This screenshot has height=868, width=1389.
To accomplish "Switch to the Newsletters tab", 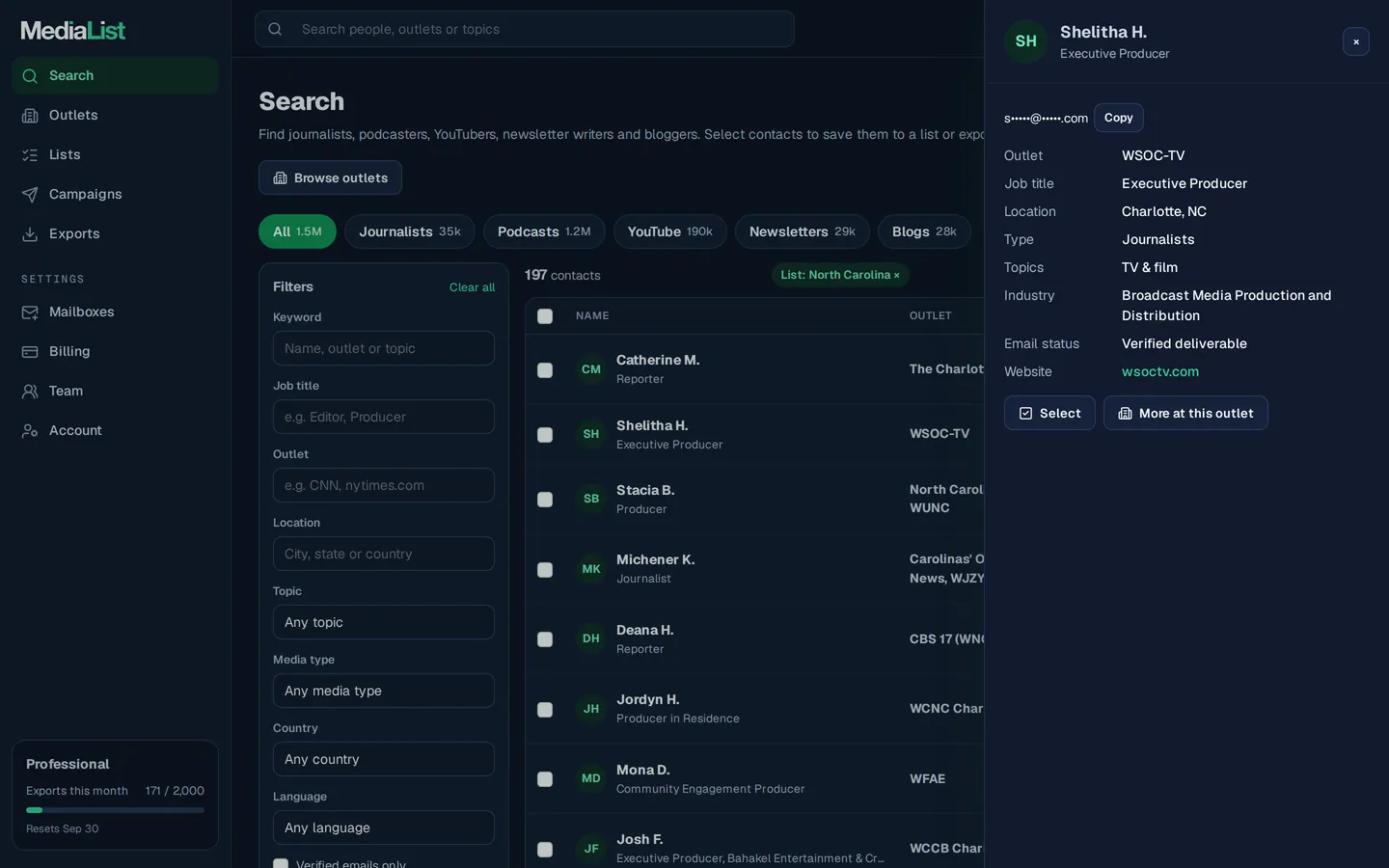I will pyautogui.click(x=803, y=231).
